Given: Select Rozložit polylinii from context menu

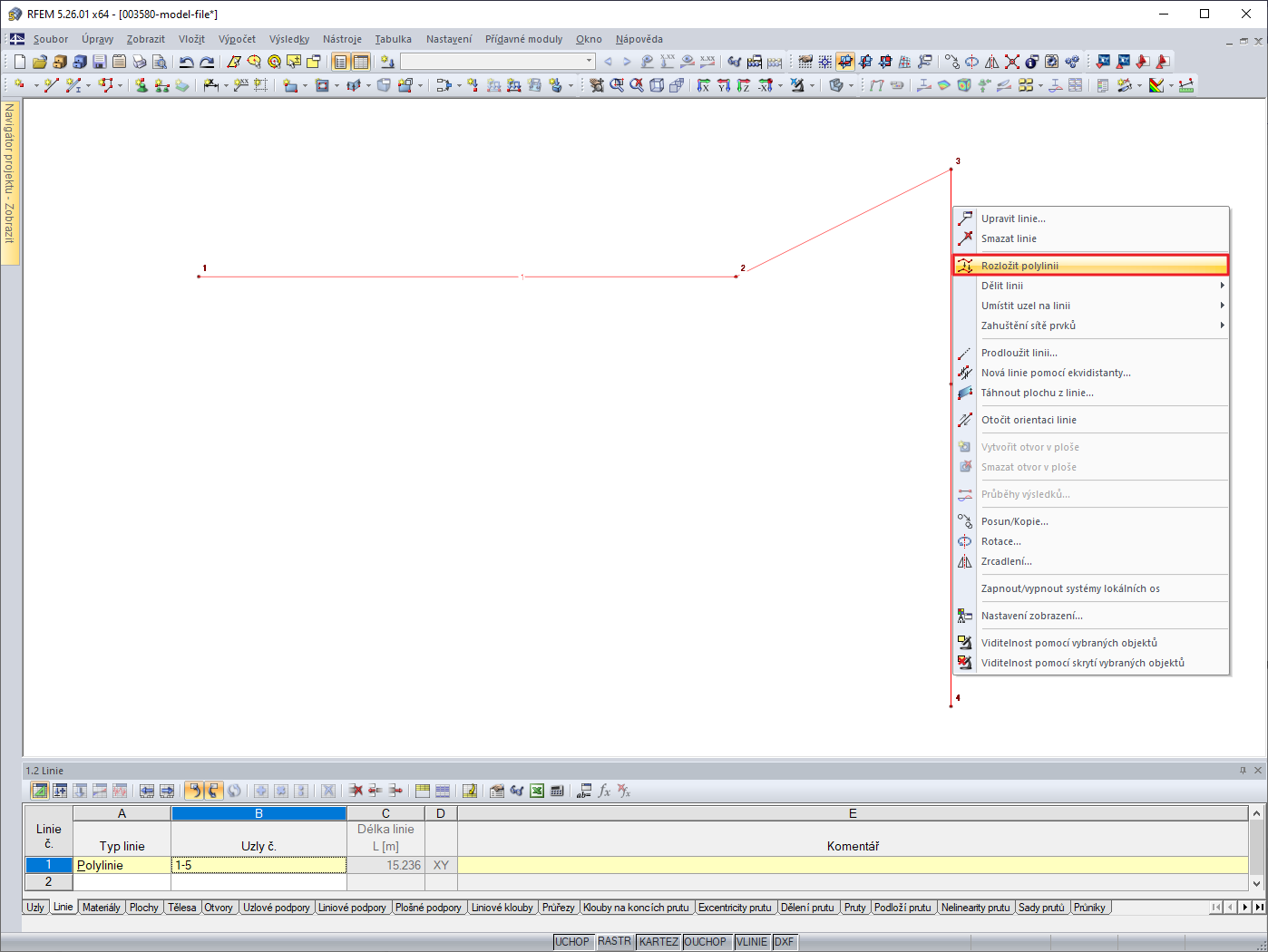Looking at the screenshot, I should 1090,266.
